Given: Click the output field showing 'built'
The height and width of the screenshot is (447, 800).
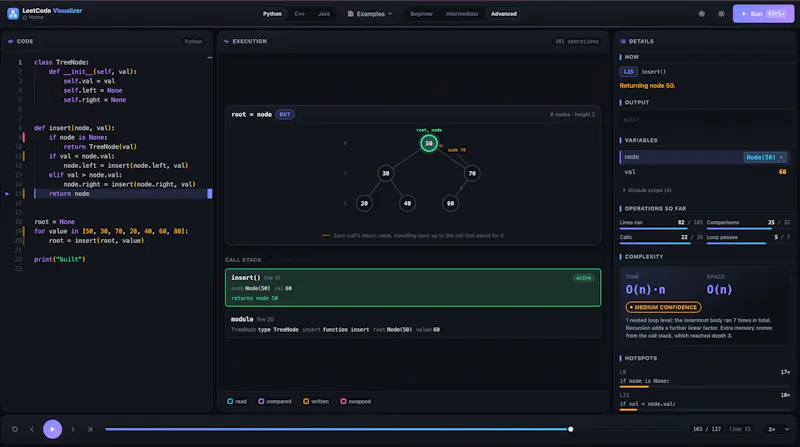Looking at the screenshot, I should click(x=705, y=120).
